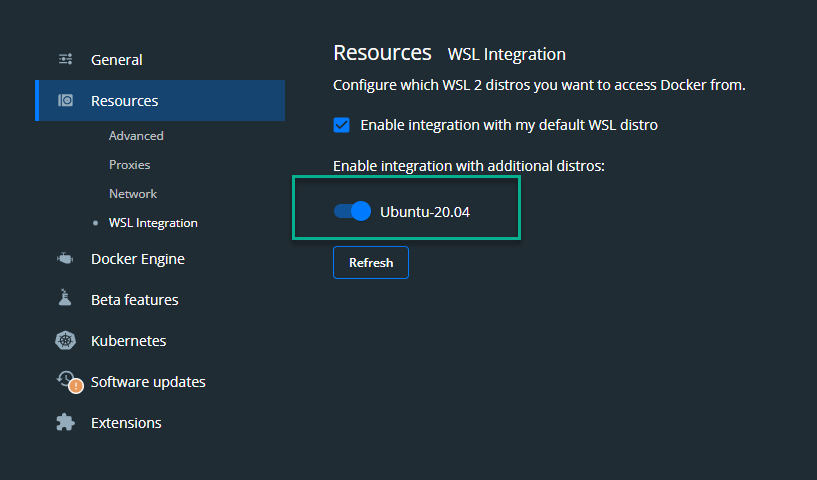The image size is (817, 480).
Task: Open the Network subsection
Action: (133, 194)
